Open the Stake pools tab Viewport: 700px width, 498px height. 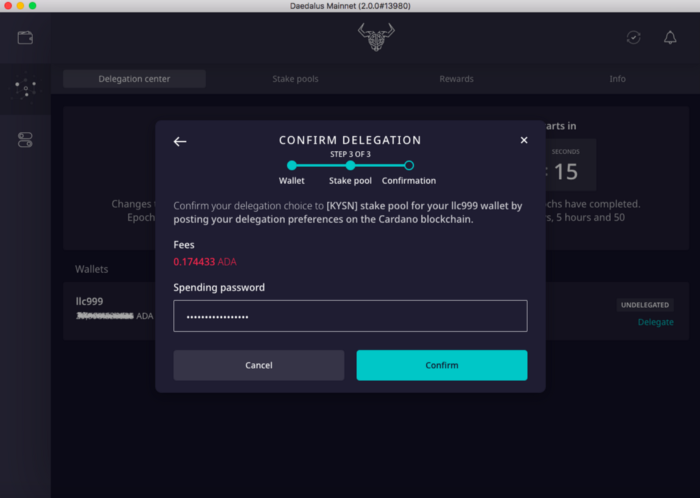296,79
